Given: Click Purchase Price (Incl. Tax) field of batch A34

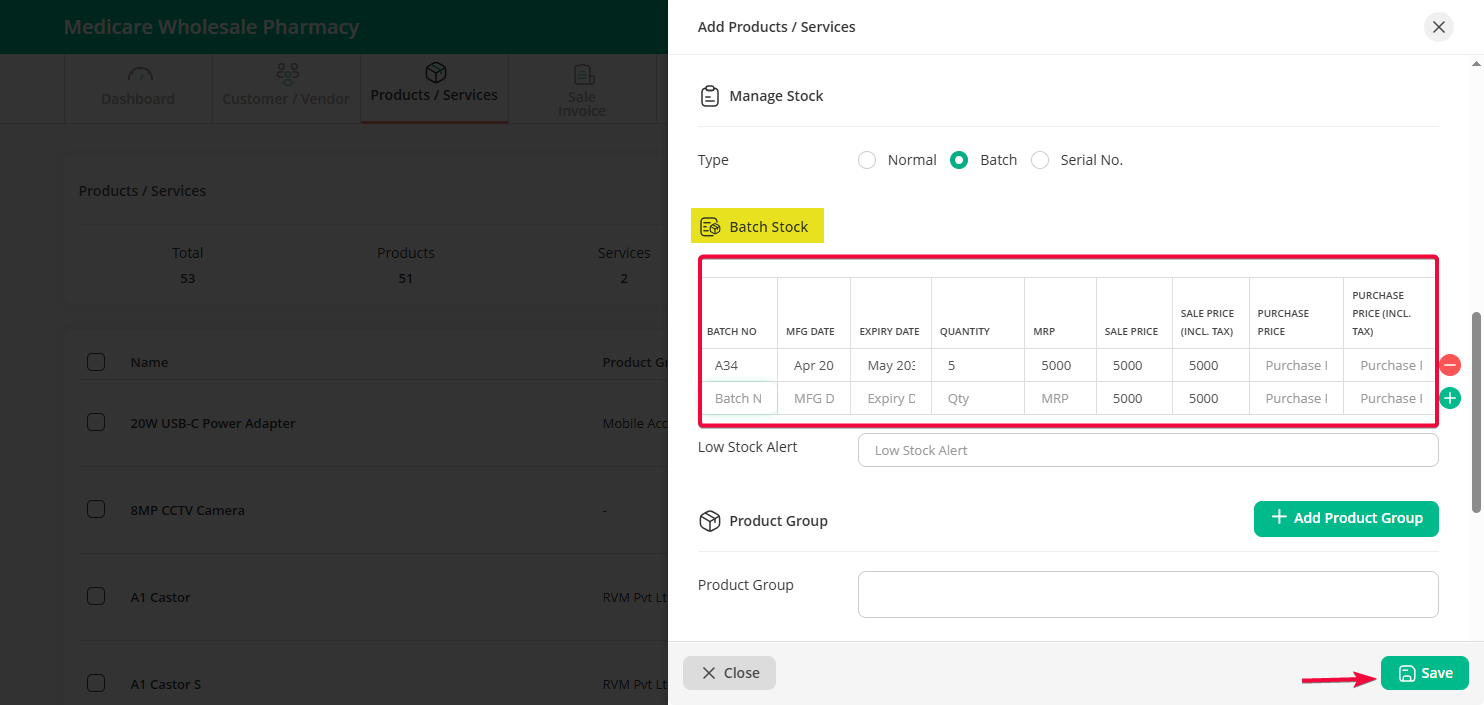Looking at the screenshot, I should (x=1390, y=365).
